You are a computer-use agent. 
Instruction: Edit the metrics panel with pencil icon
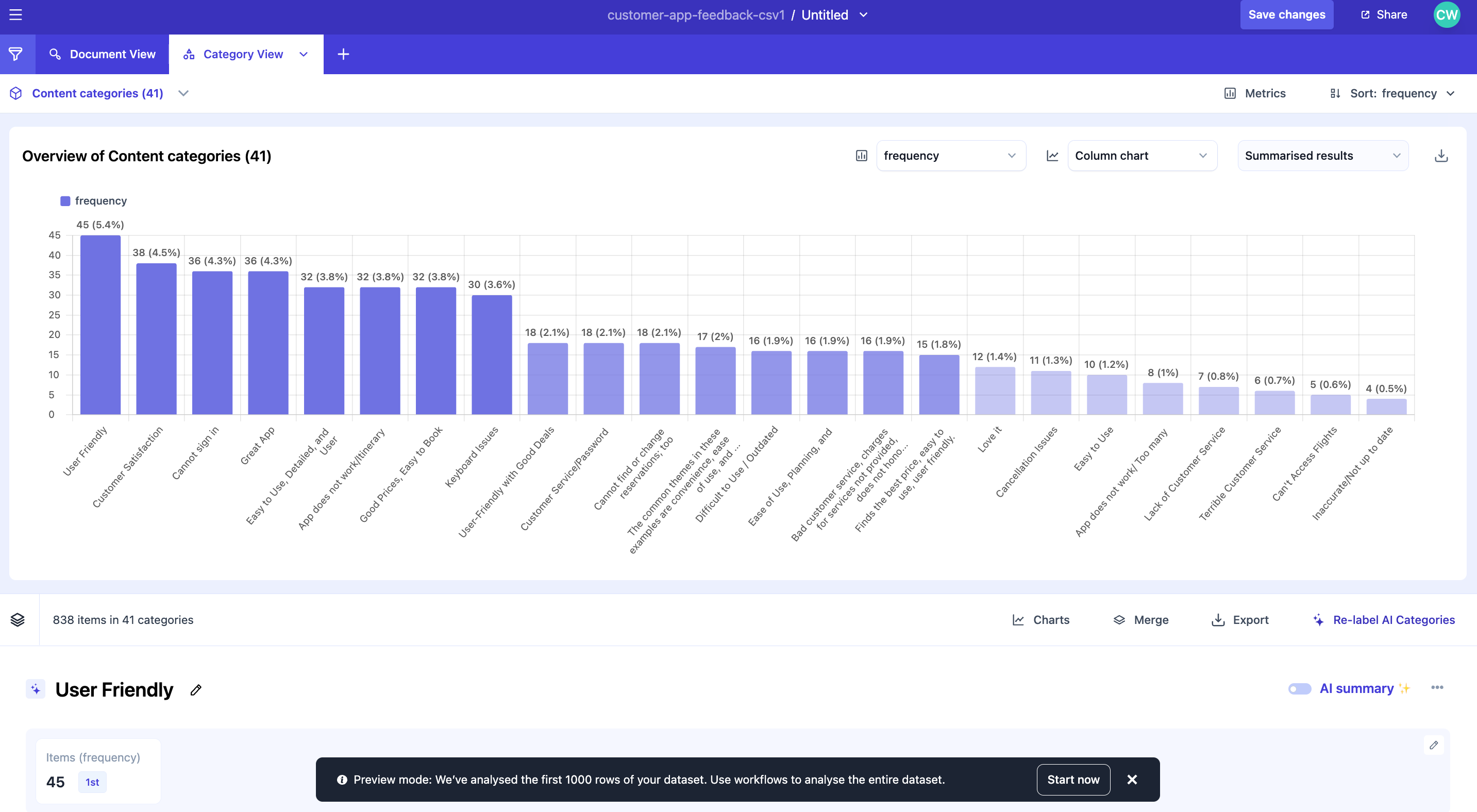1433,745
